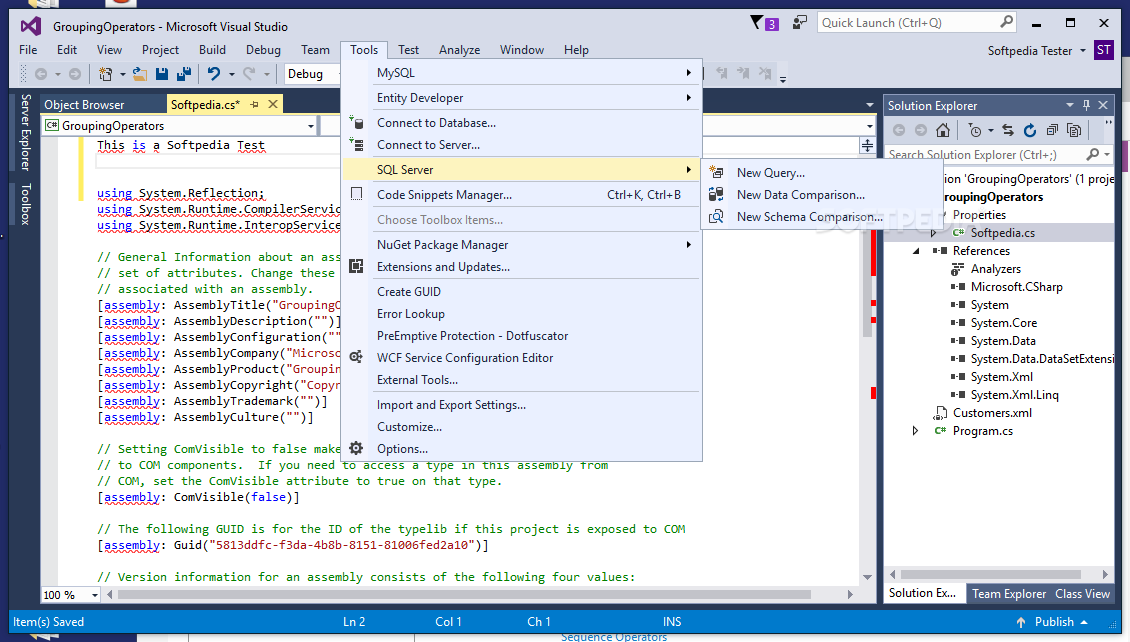This screenshot has height=642, width=1130.
Task: Open Solution Explorer window position dropdown
Action: point(1069,105)
